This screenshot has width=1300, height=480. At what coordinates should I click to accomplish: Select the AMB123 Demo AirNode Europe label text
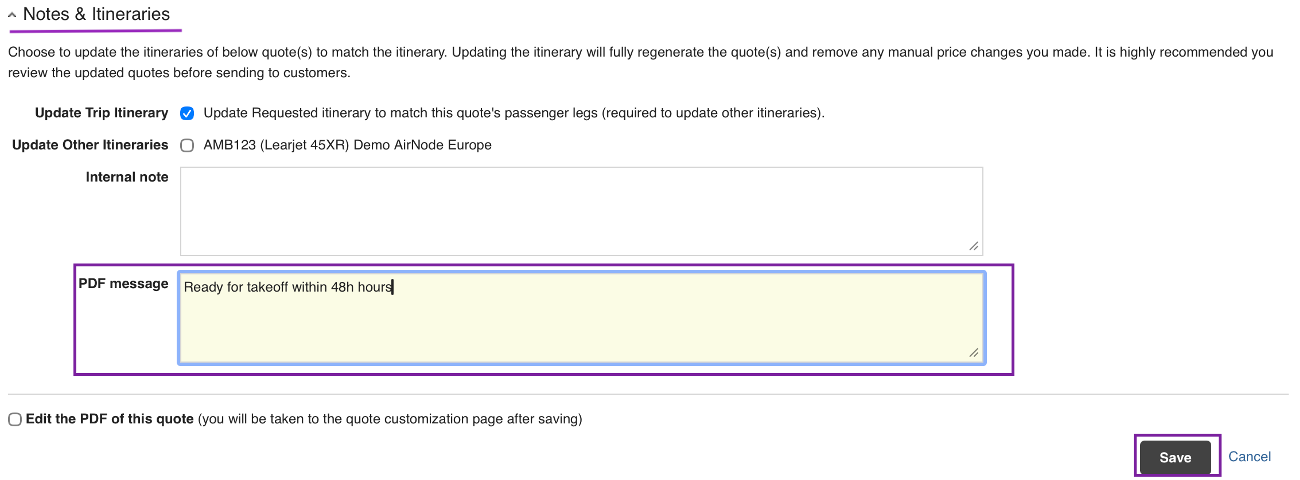(347, 145)
